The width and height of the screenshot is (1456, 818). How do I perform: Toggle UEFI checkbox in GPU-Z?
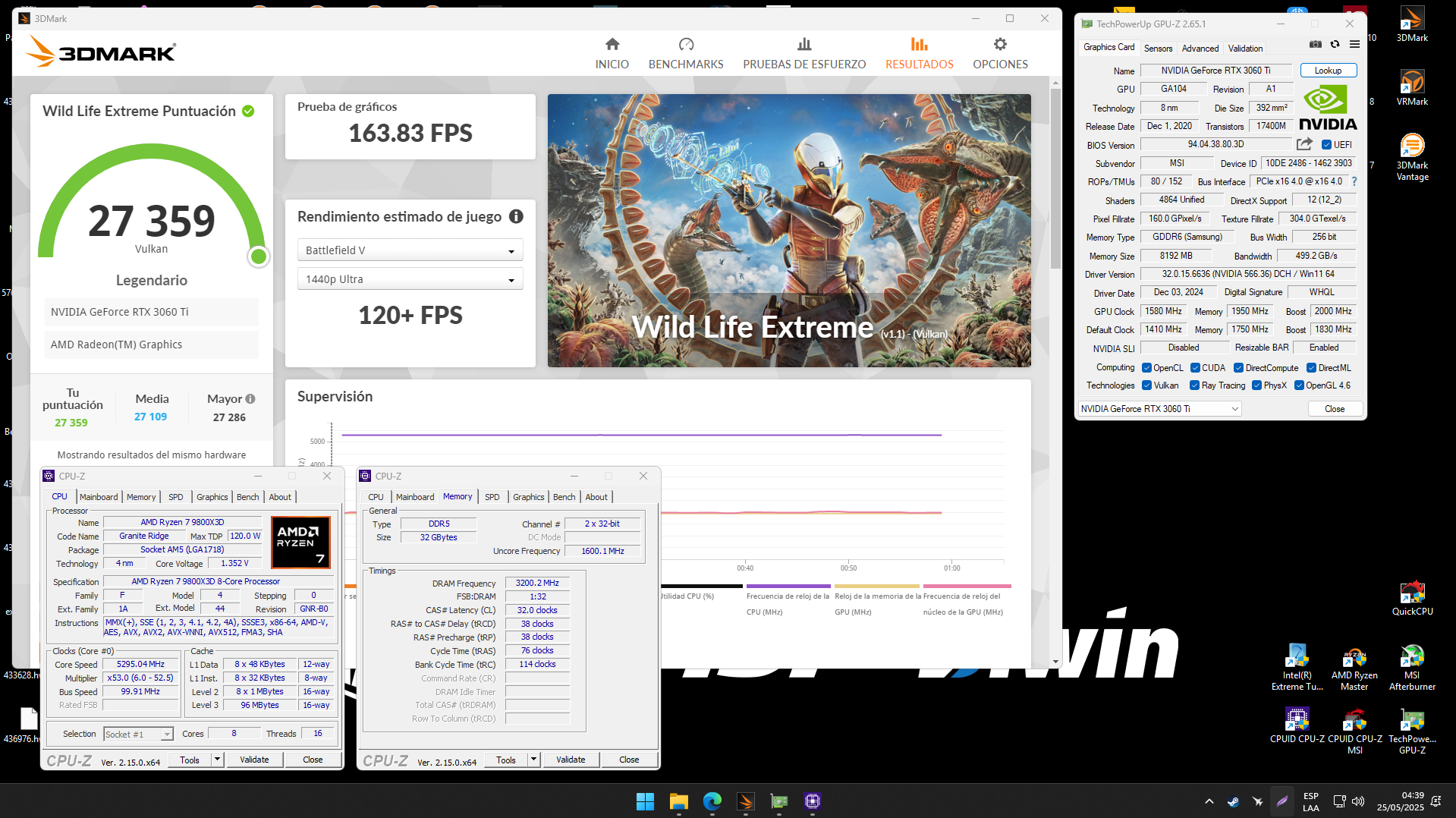pyautogui.click(x=1326, y=145)
